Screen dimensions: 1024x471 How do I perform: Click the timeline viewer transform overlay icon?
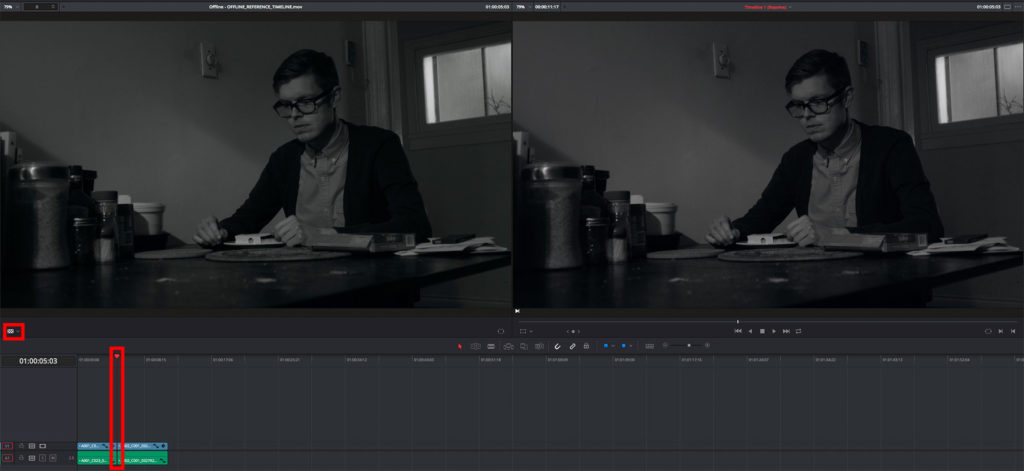[523, 331]
